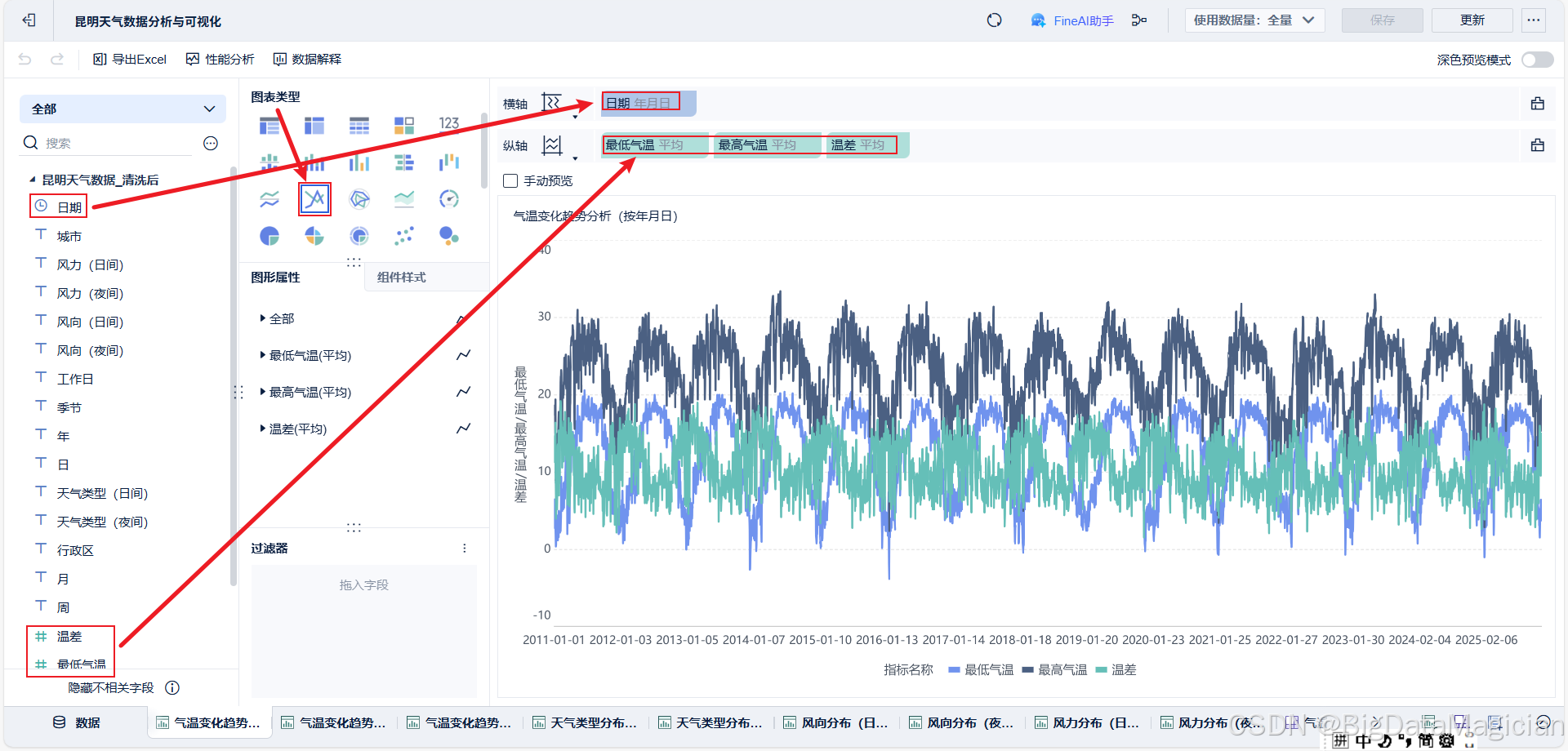Open search options circle icon beside 搜索
This screenshot has width=1568, height=751.
[211, 143]
